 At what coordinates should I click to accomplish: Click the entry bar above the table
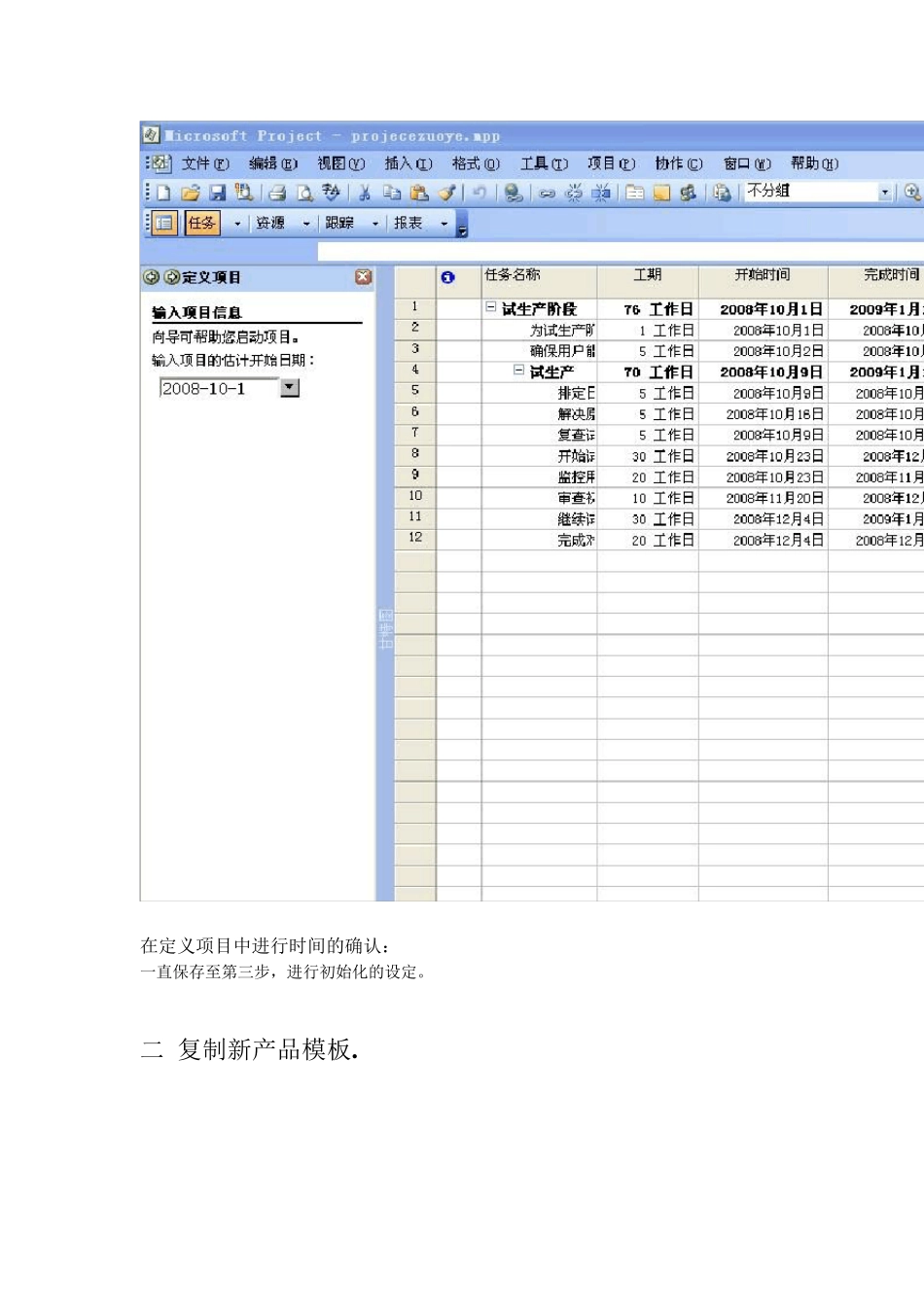pos(621,252)
